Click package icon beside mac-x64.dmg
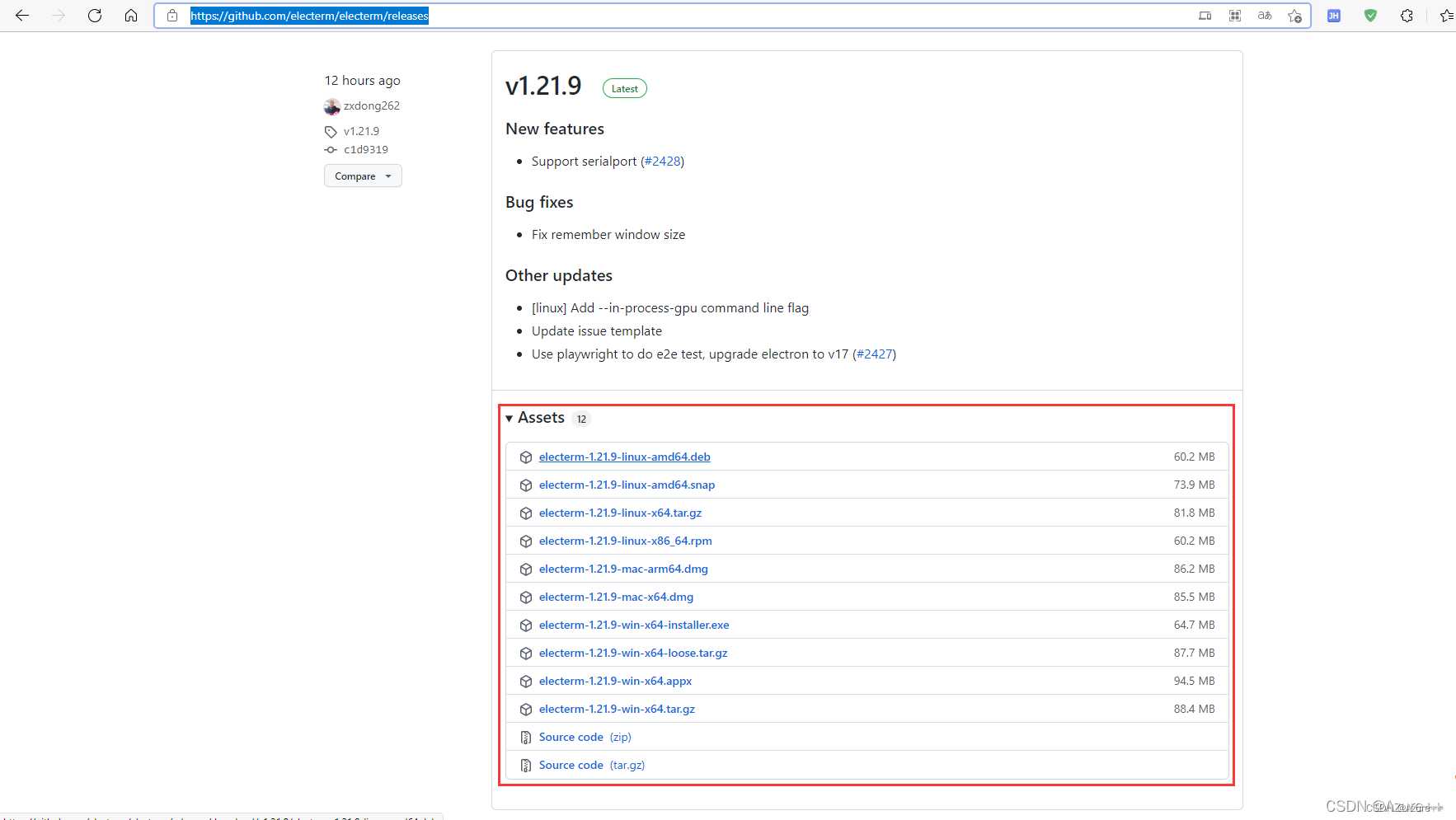 point(526,597)
